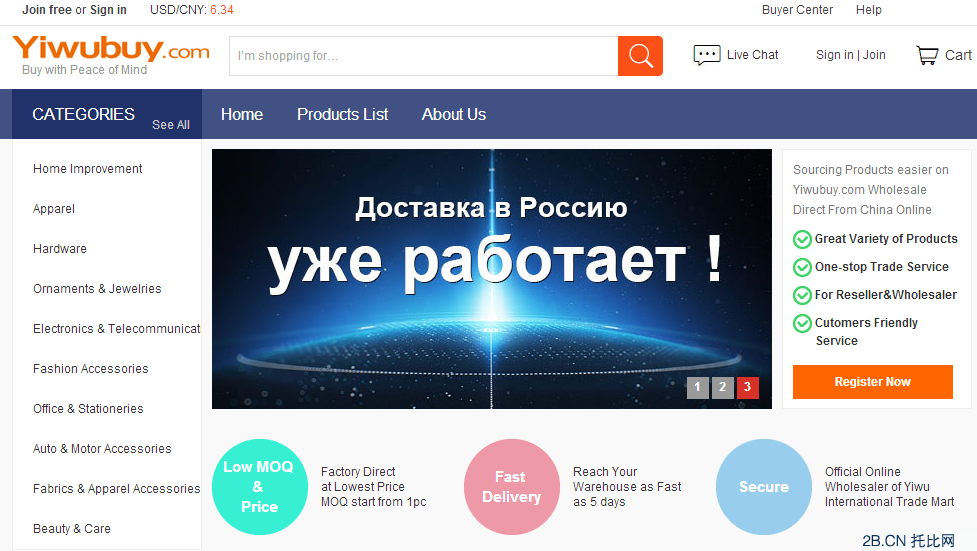Viewport: 977px width, 551px height.
Task: Expand the See All categories link
Action: tap(170, 125)
